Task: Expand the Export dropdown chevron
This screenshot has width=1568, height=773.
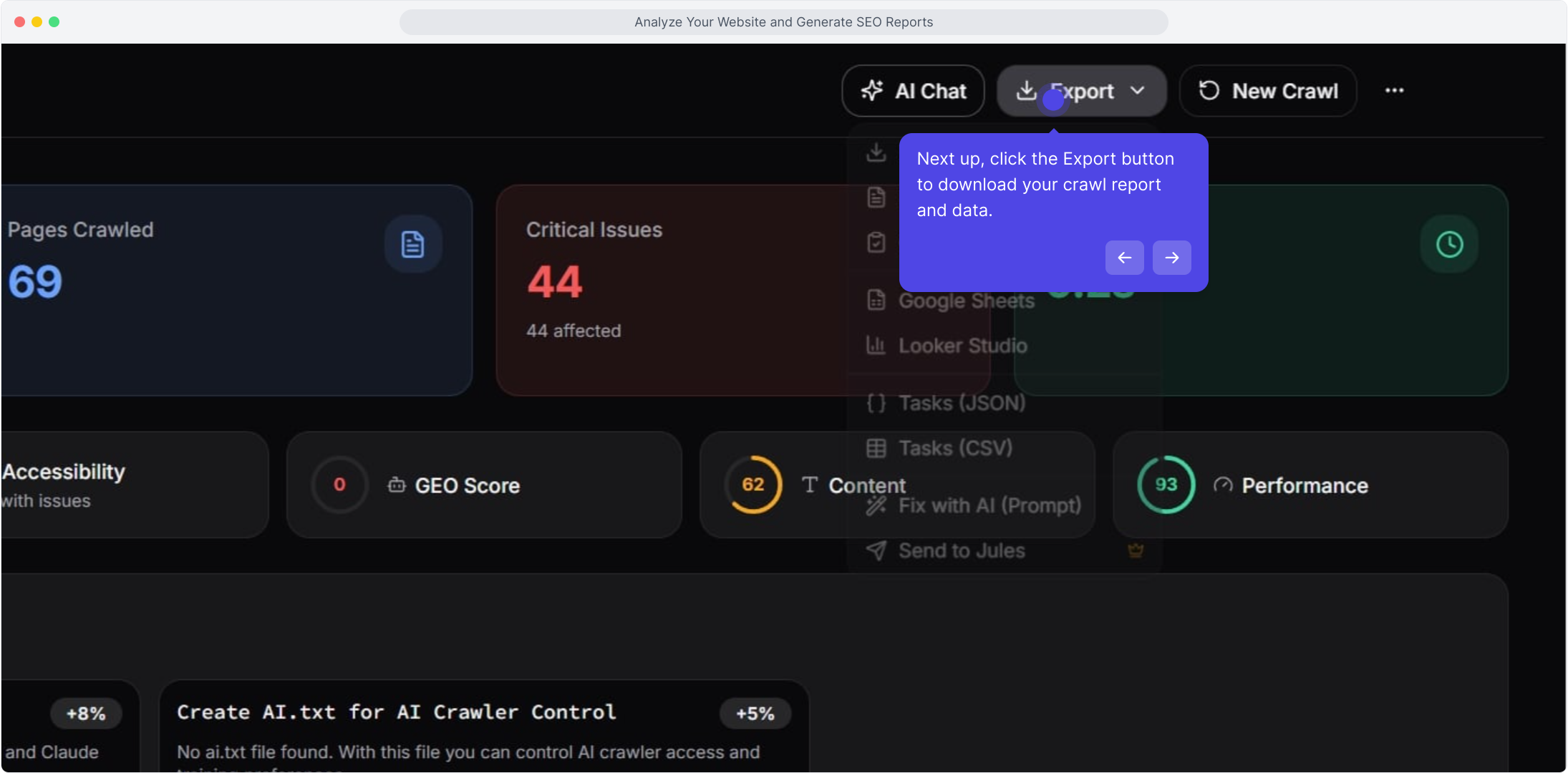Action: [x=1137, y=91]
